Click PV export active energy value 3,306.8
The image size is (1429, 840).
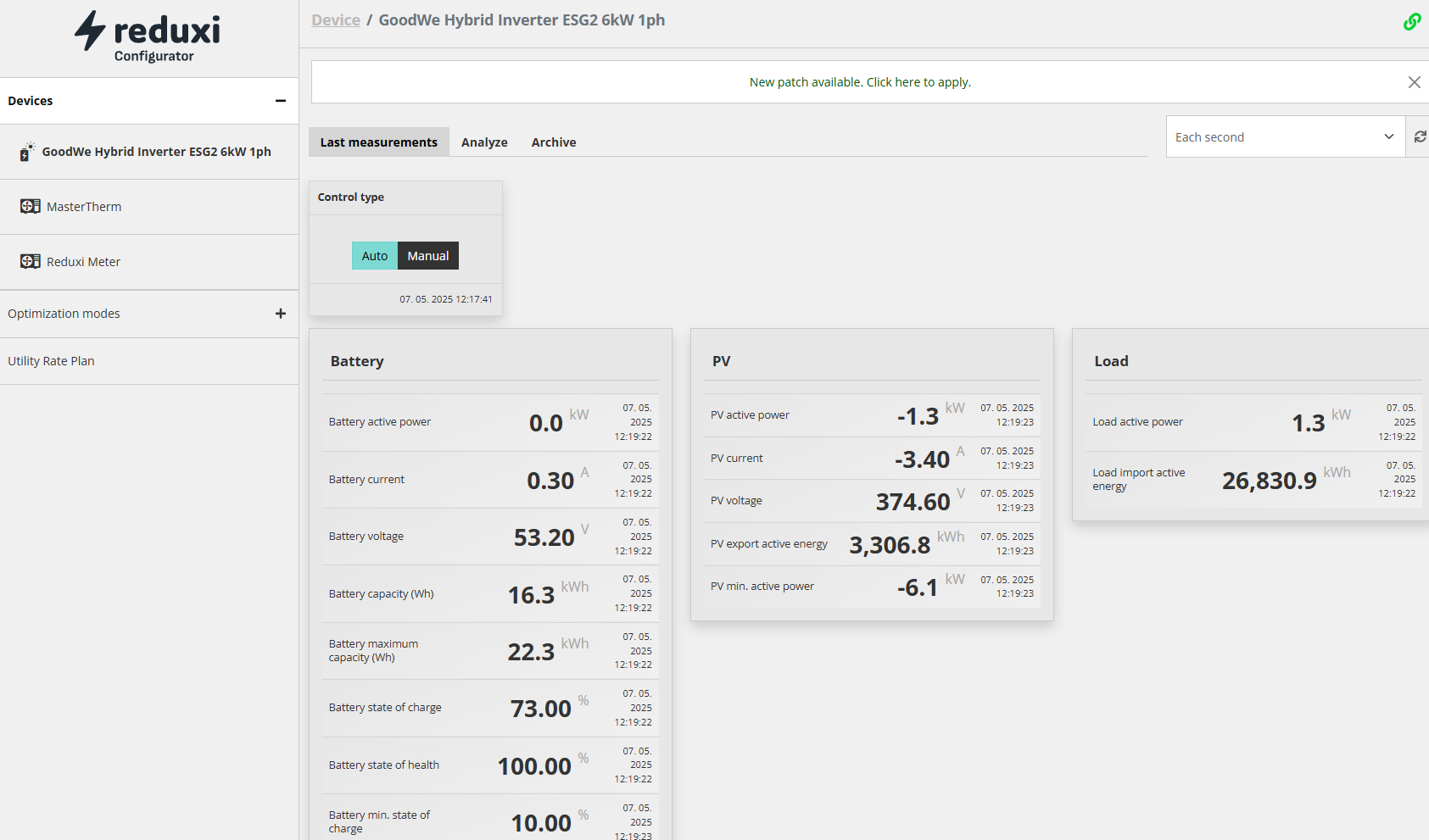(890, 545)
